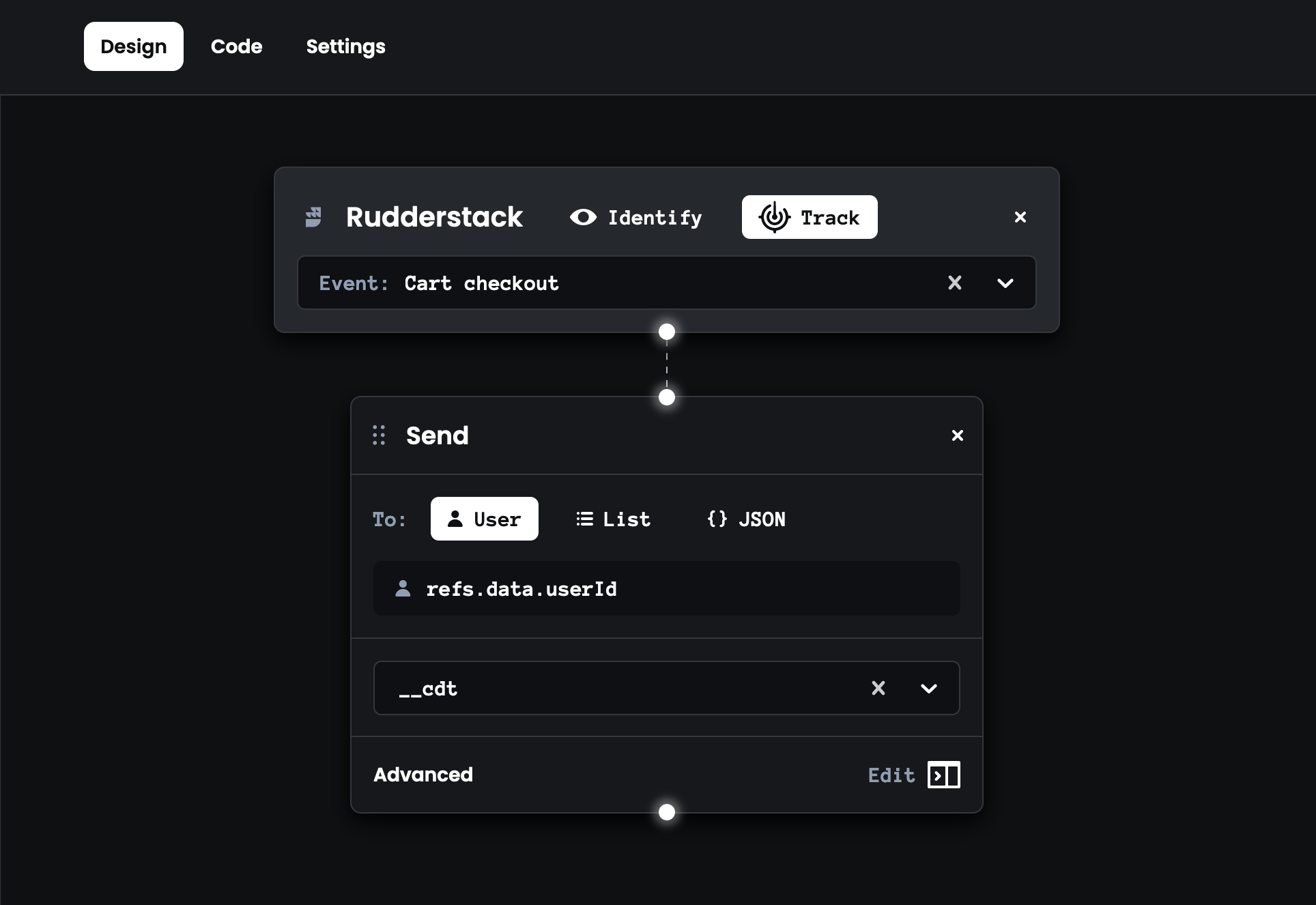Expand the Cart checkout event dropdown
Viewport: 1316px width, 905px height.
pos(1005,283)
